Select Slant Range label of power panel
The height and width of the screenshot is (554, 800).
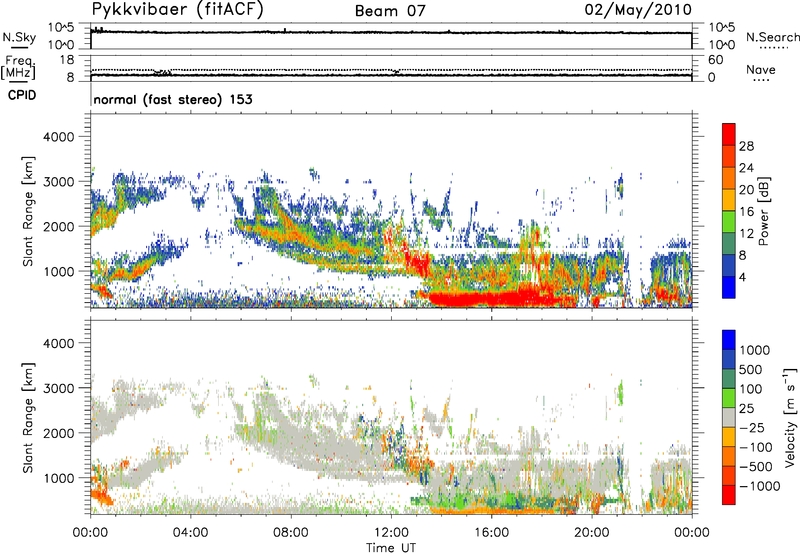tap(28, 211)
